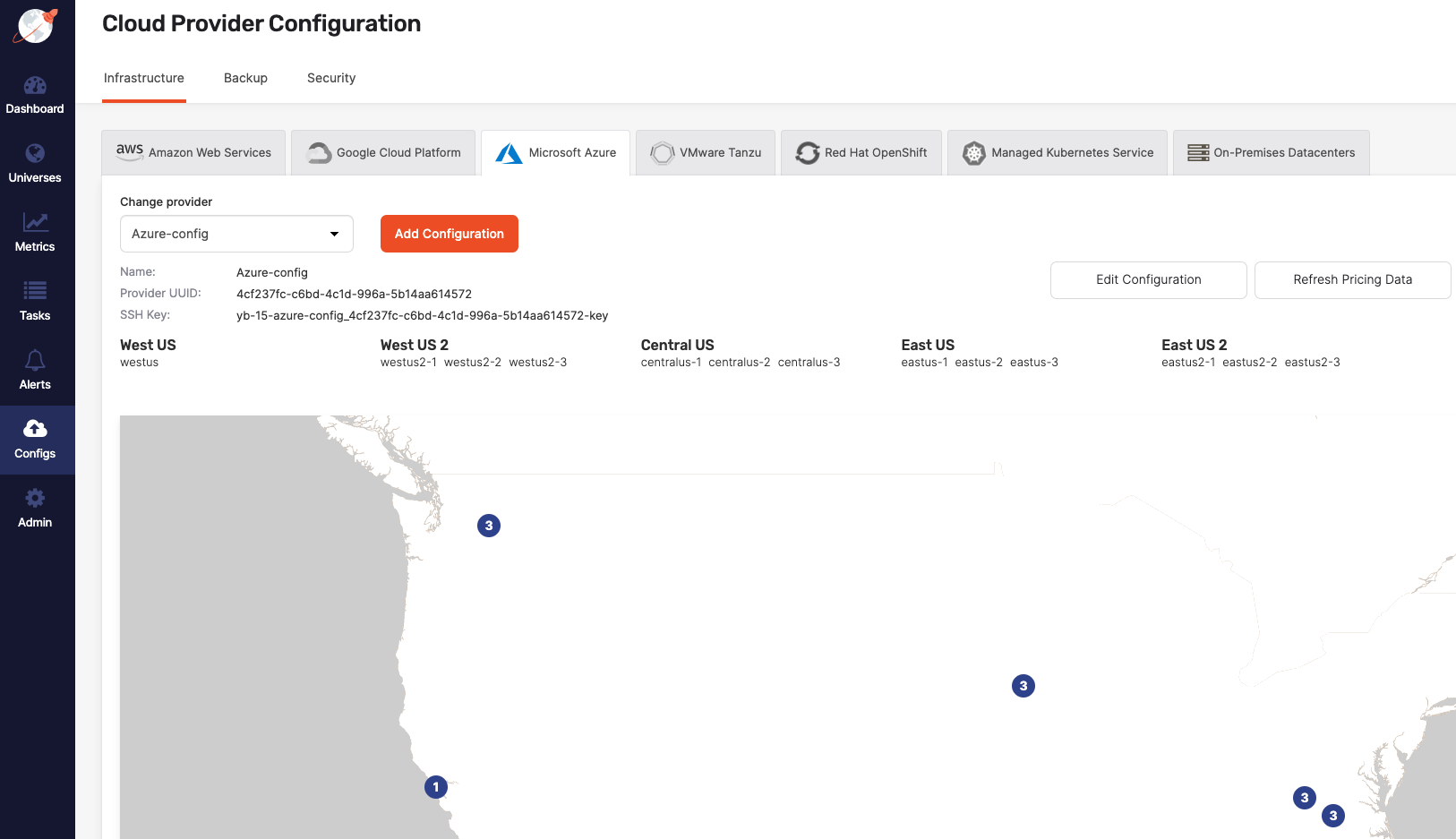Select the Red Hat OpenShift provider
The height and width of the screenshot is (839, 1456).
coord(861,152)
